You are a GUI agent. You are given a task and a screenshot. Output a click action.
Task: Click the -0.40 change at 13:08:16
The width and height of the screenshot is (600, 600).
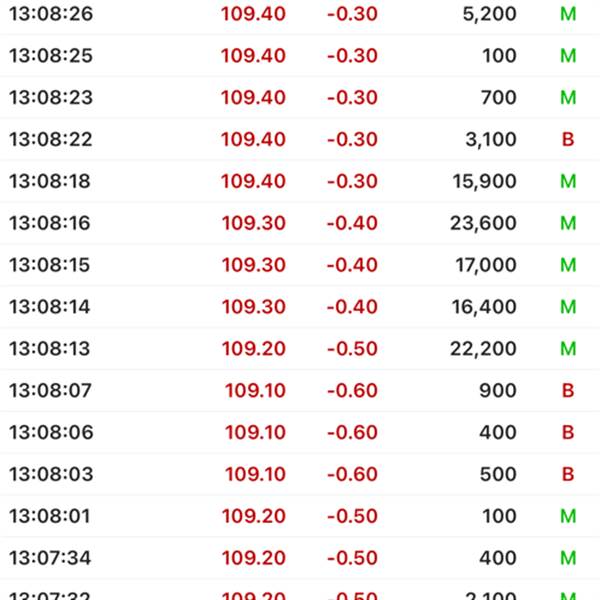352,223
